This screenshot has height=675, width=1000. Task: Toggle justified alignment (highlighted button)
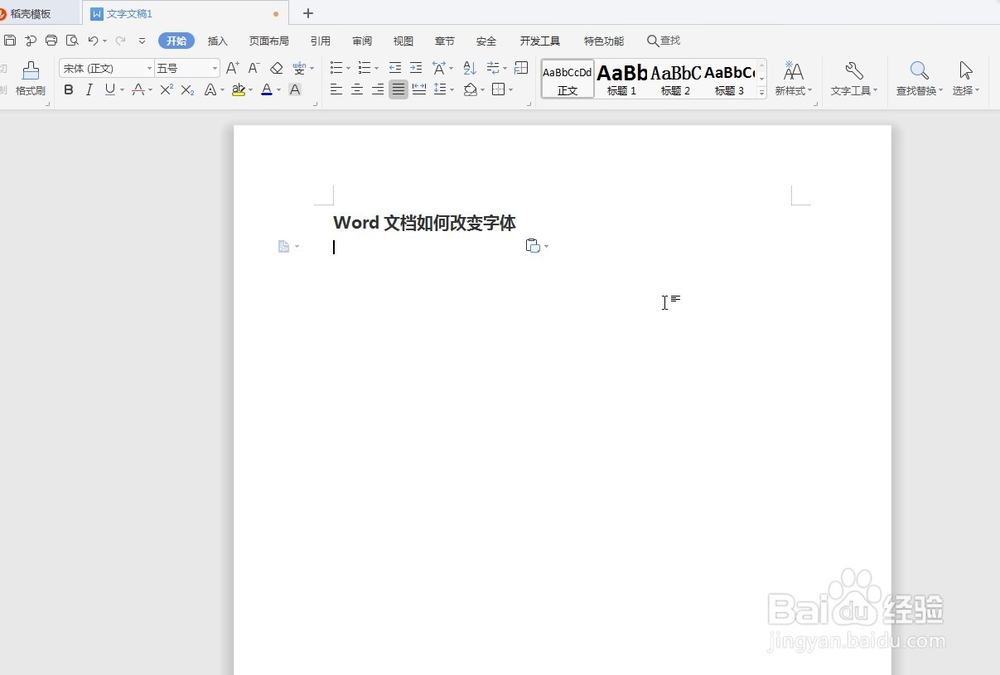[x=399, y=90]
